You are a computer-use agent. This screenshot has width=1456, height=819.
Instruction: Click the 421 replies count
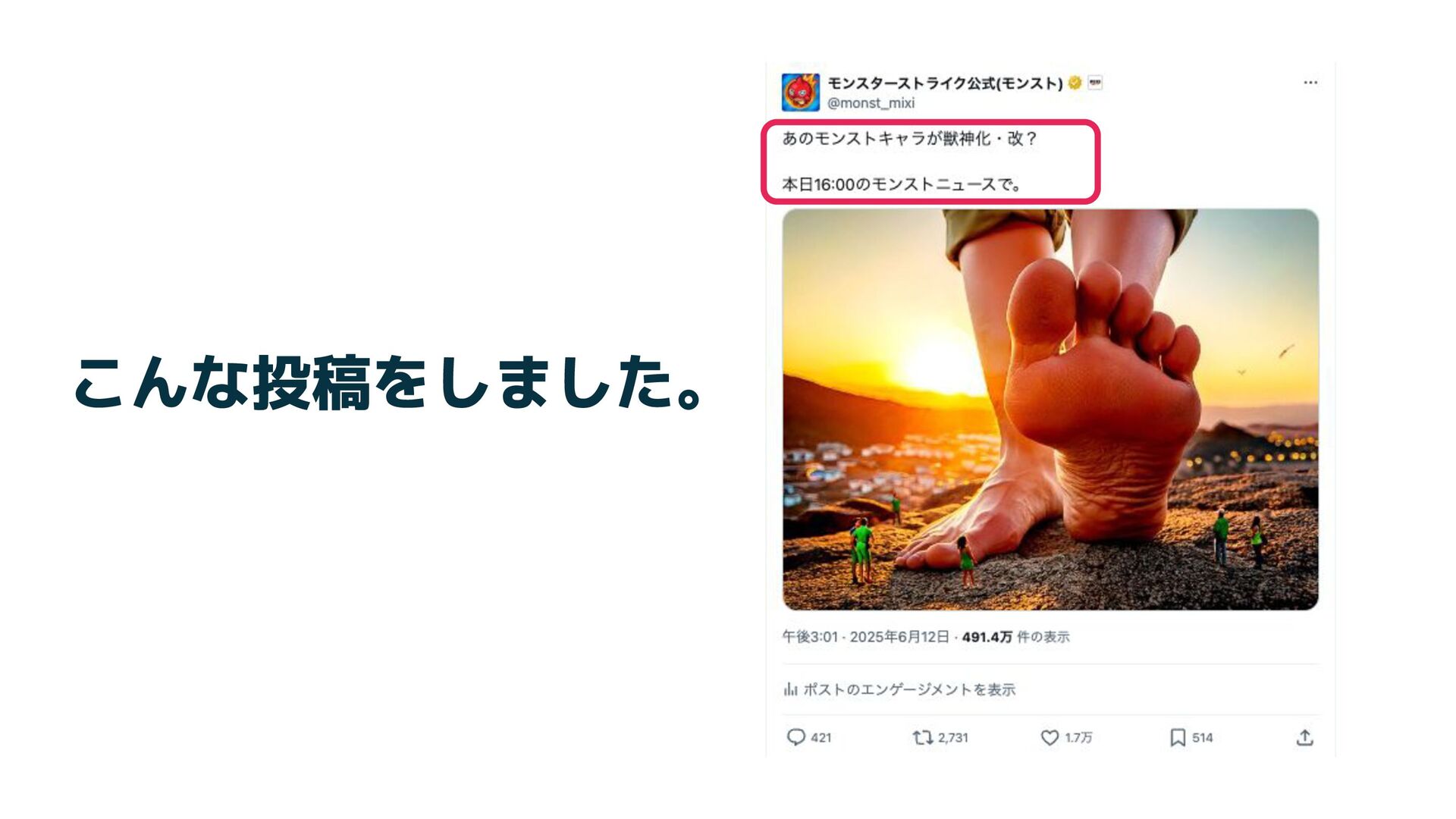(x=821, y=737)
